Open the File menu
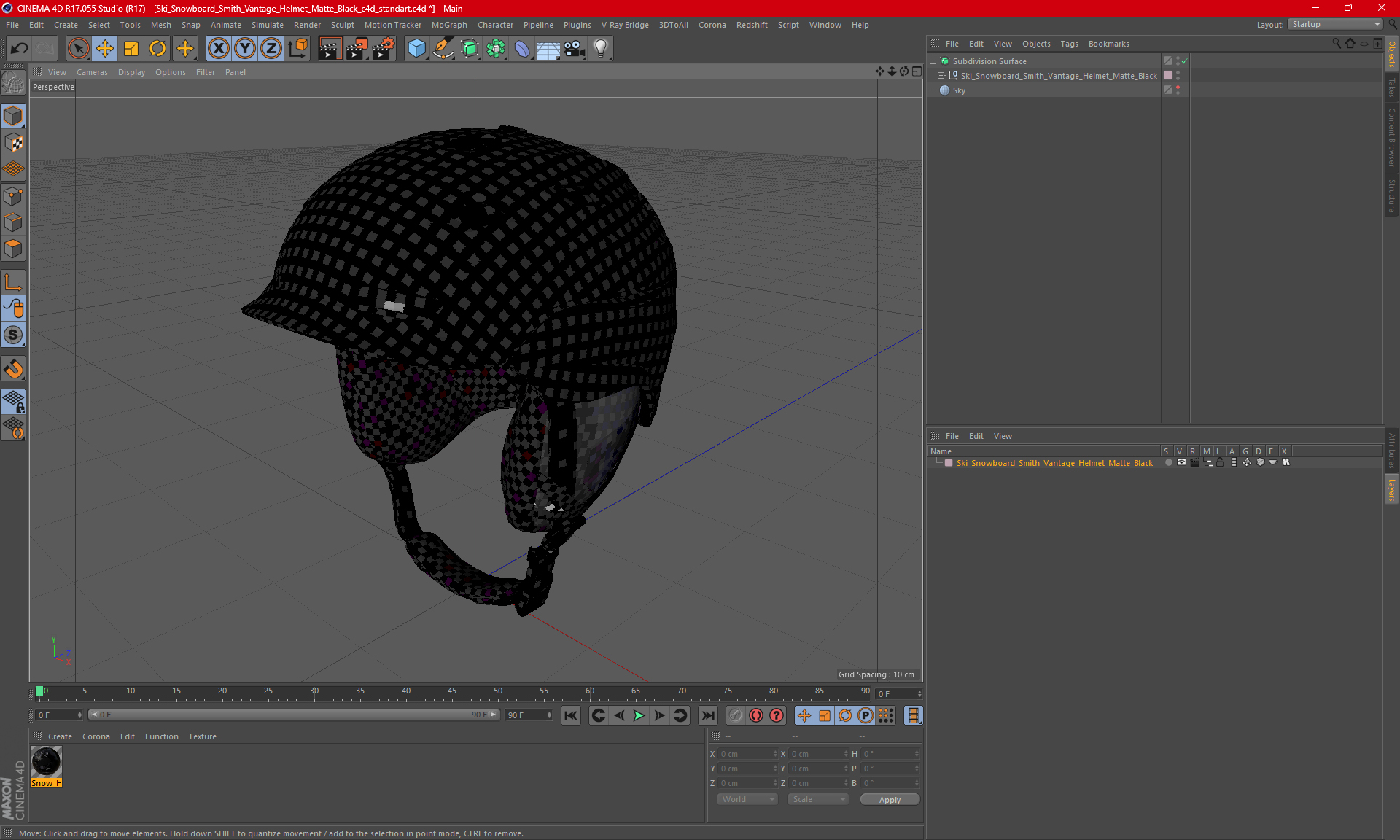Image resolution: width=1400 pixels, height=840 pixels. tap(12, 25)
